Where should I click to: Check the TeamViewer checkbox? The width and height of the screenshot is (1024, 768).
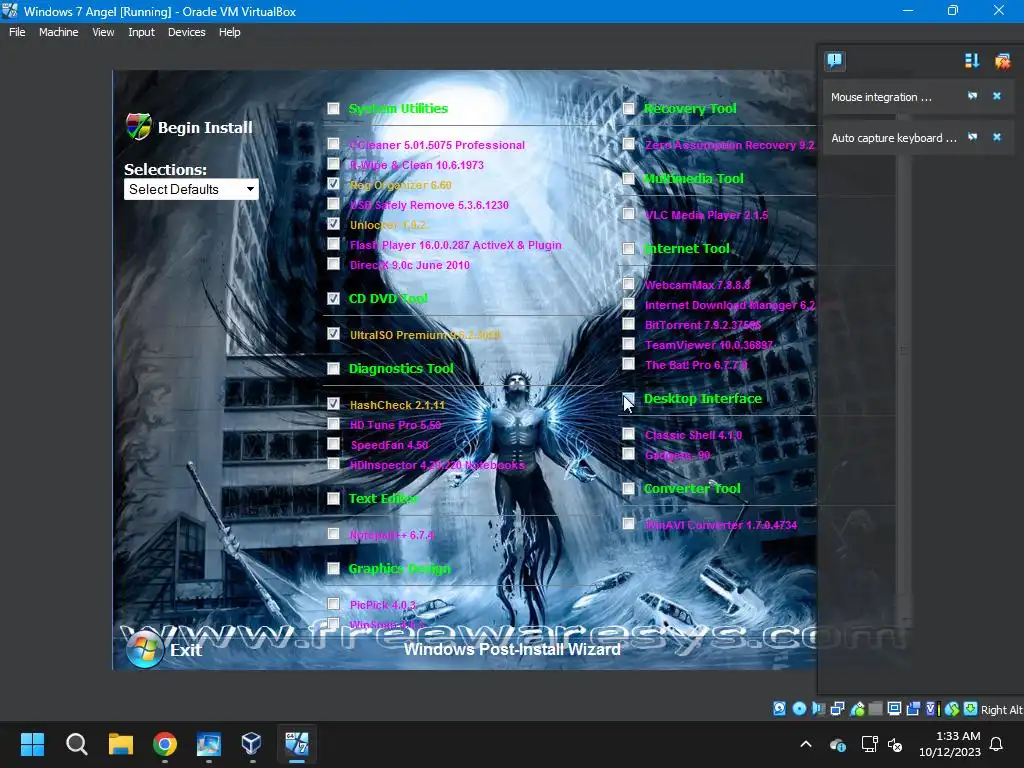tap(628, 344)
